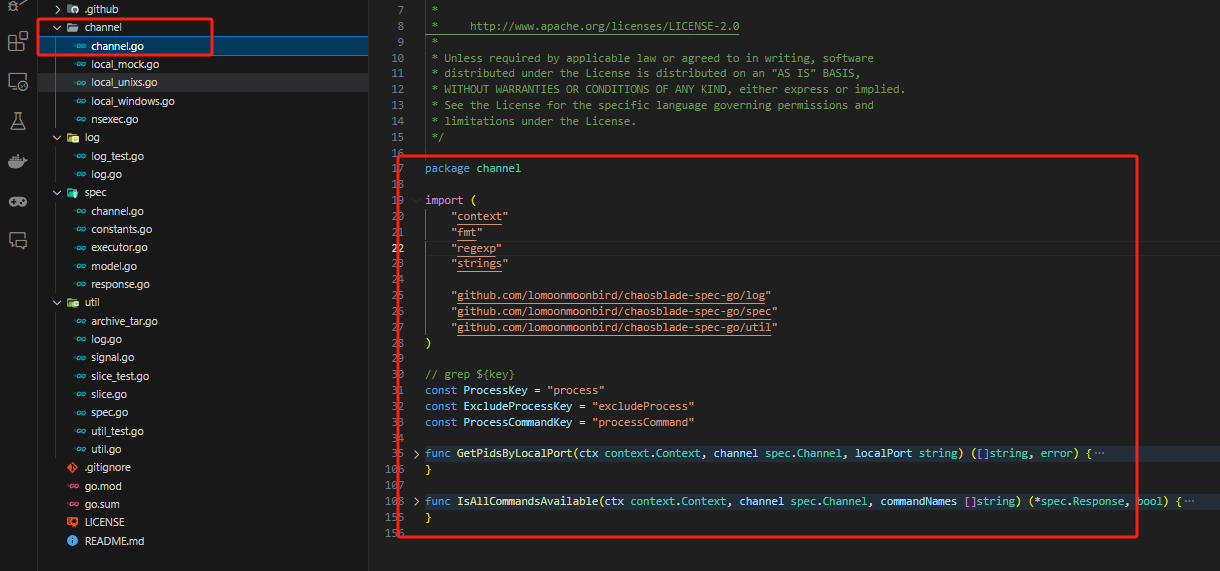This screenshot has width=1220, height=571.
Task: Follow the "regexp" import link
Action: (476, 248)
